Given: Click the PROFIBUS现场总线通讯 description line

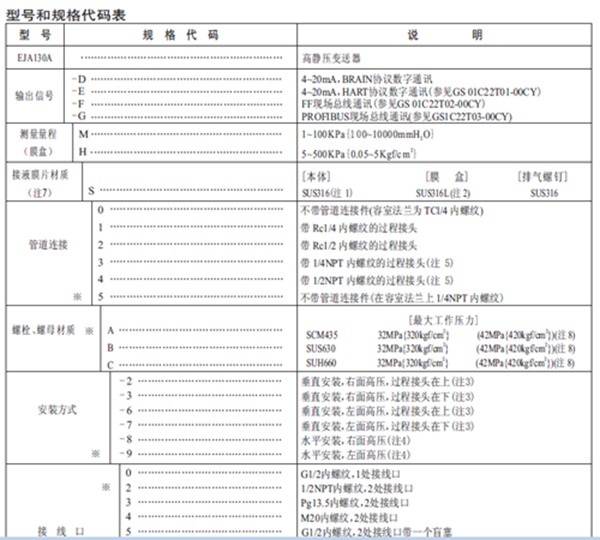Looking at the screenshot, I should [406, 116].
